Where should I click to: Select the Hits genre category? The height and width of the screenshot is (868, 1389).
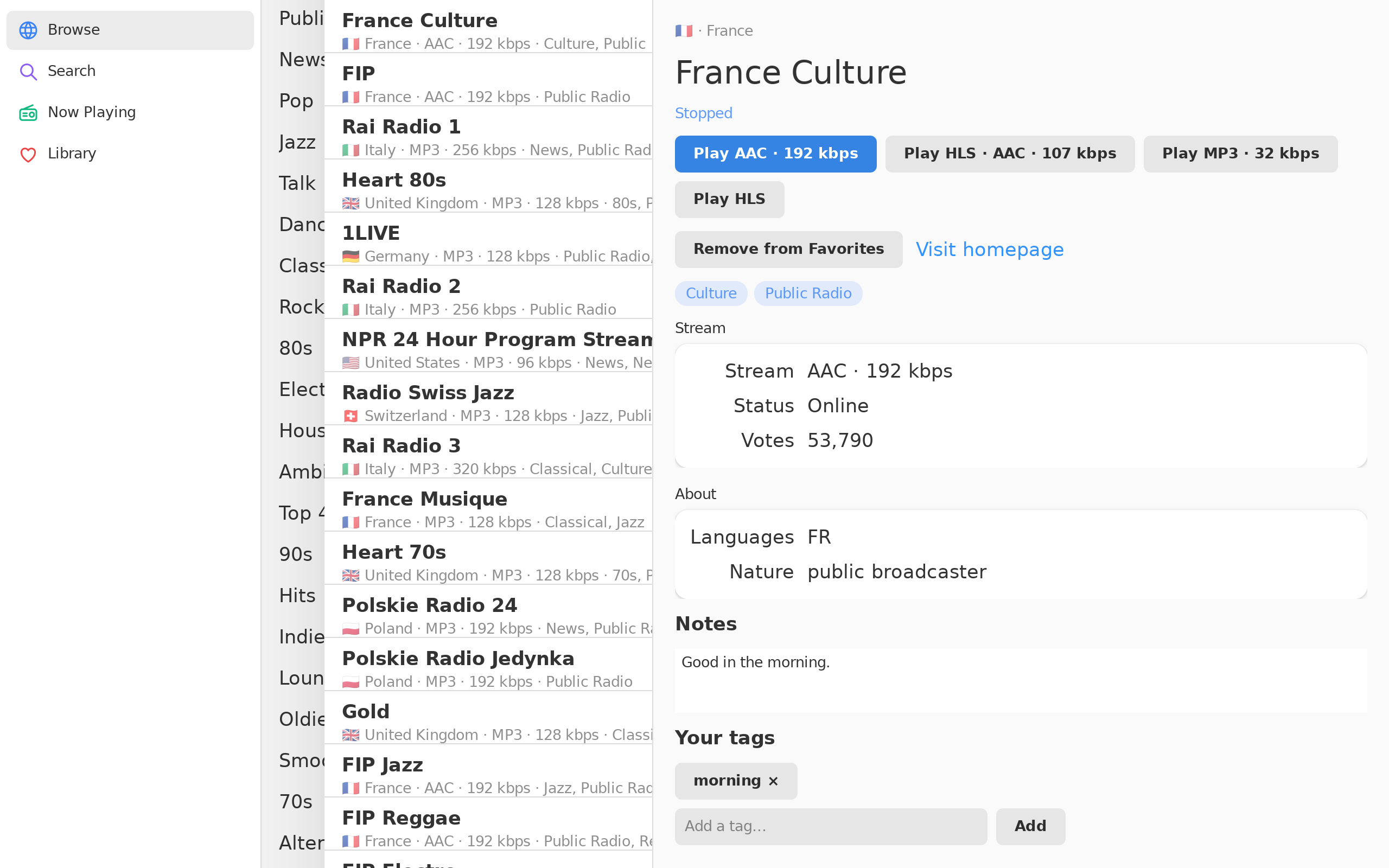pos(297,595)
